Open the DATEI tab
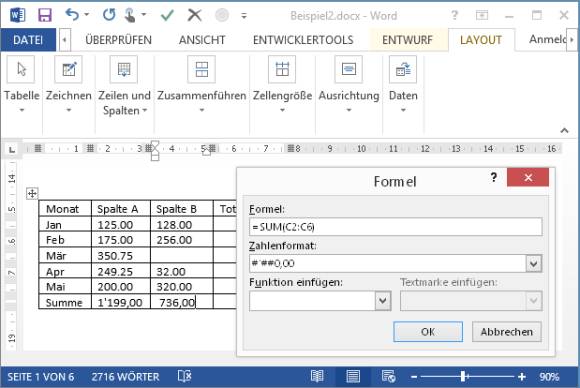 click(28, 40)
